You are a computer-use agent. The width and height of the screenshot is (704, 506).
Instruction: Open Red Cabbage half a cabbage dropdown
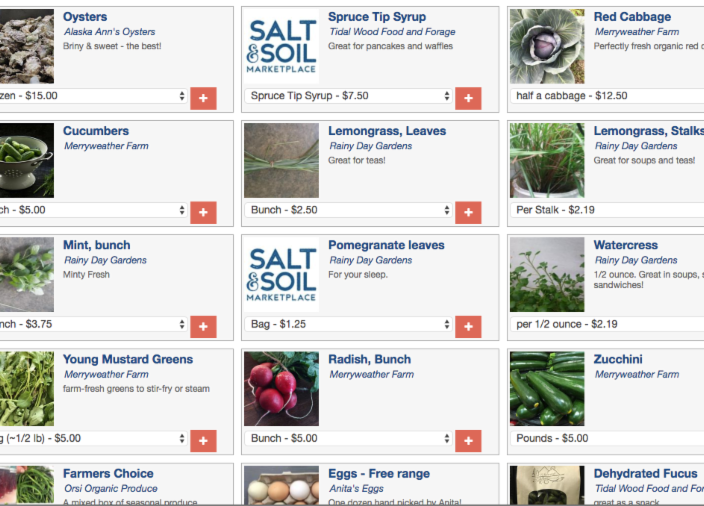[607, 96]
